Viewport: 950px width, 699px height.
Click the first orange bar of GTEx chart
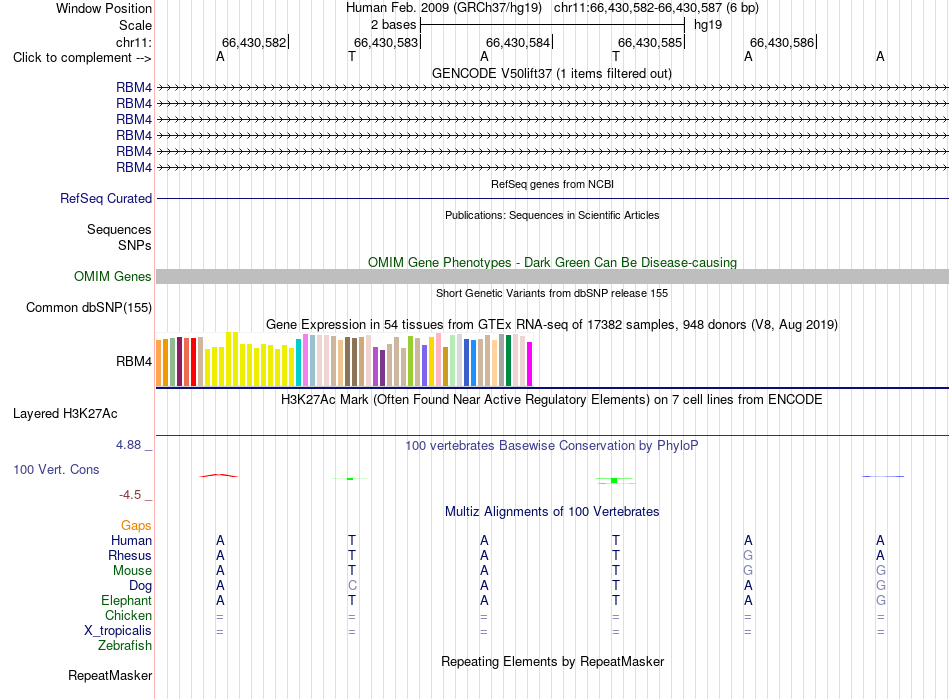coord(159,363)
